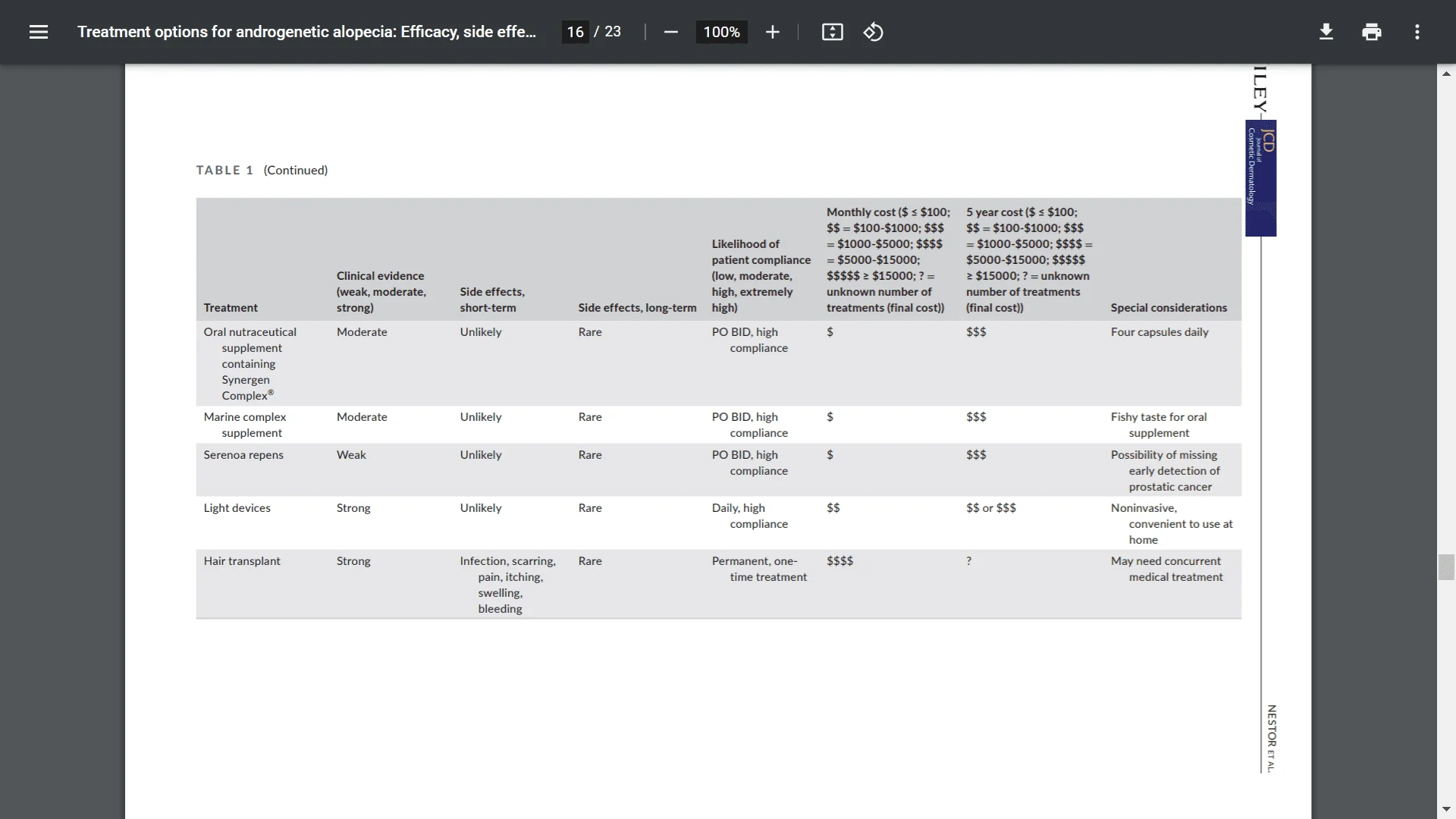
Task: Click '?' five year cost for Hair transplant
Action: click(968, 560)
